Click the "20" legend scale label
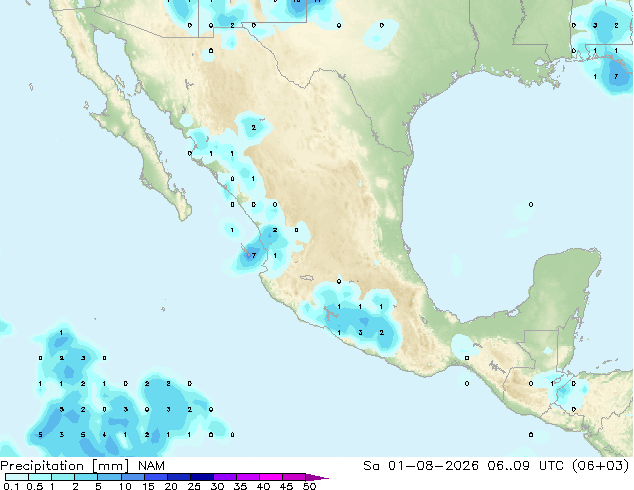 (x=171, y=486)
